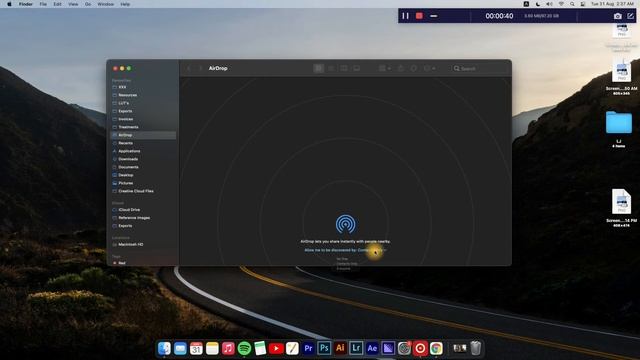Viewport: 640px width, 360px height.
Task: Switch to list view in Finder toolbar
Action: pos(331,68)
